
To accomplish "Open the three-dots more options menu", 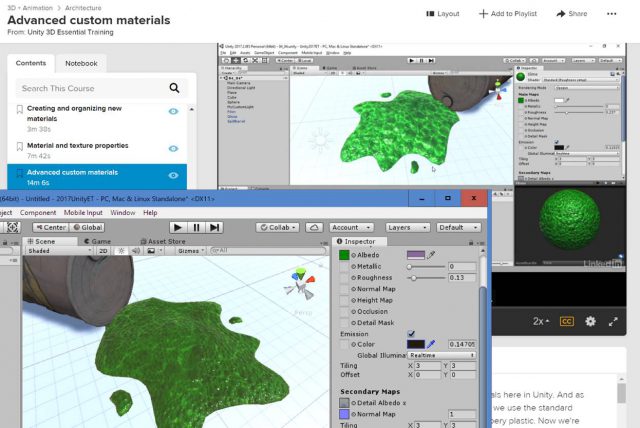I will coord(611,14).
